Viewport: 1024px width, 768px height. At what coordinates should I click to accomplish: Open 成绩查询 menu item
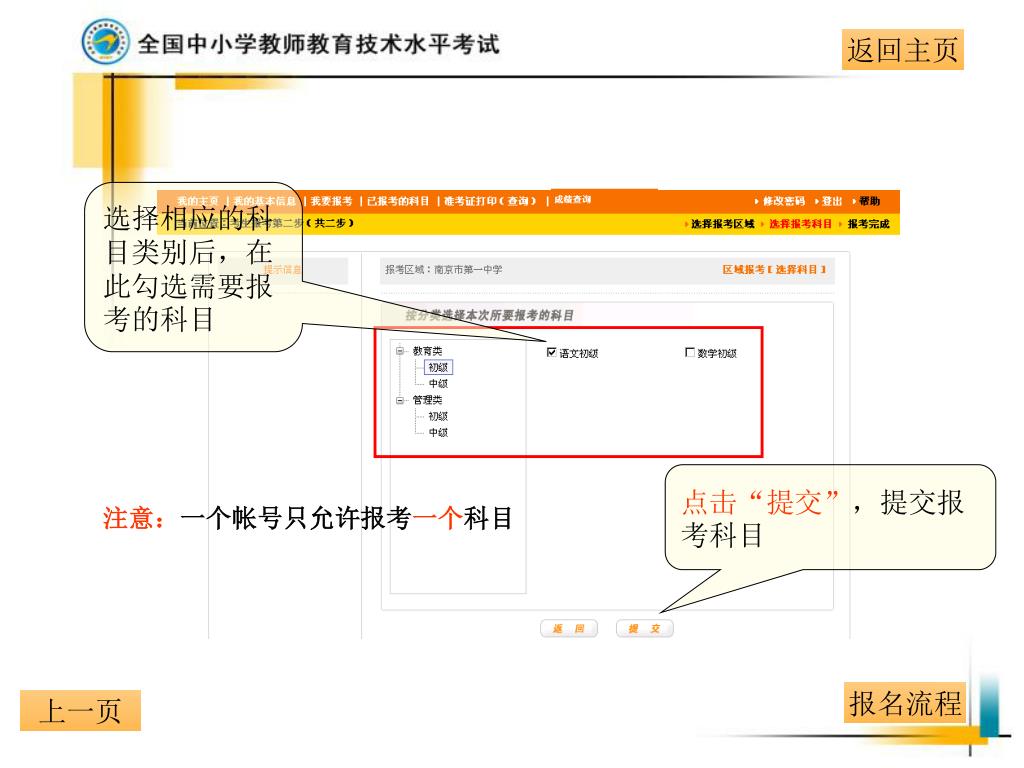pos(573,200)
